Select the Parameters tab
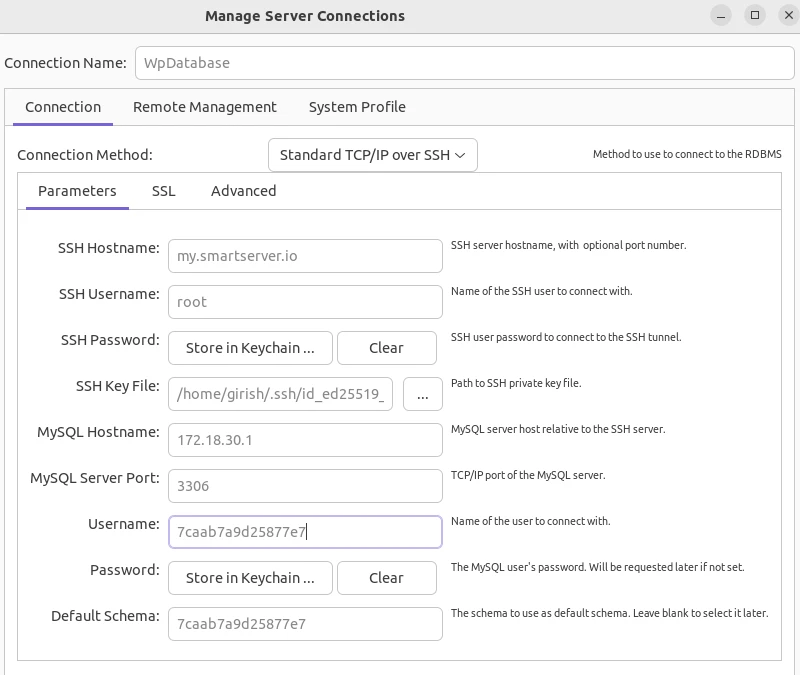 (x=77, y=190)
